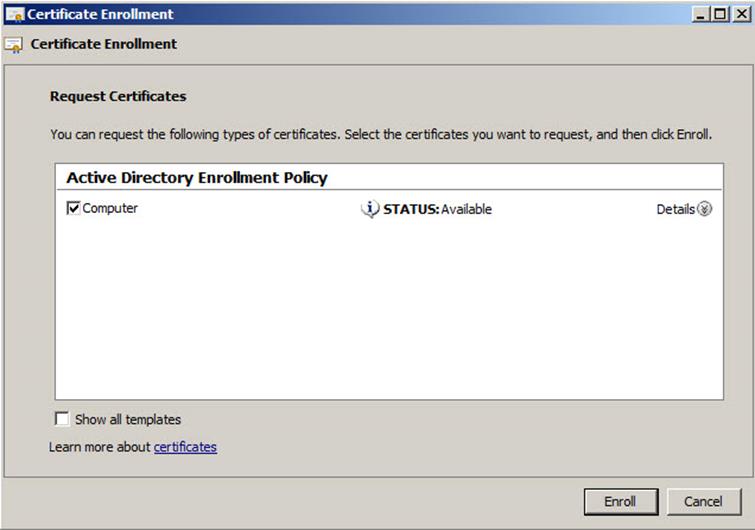Click the Request Certificates heading

pos(118,97)
